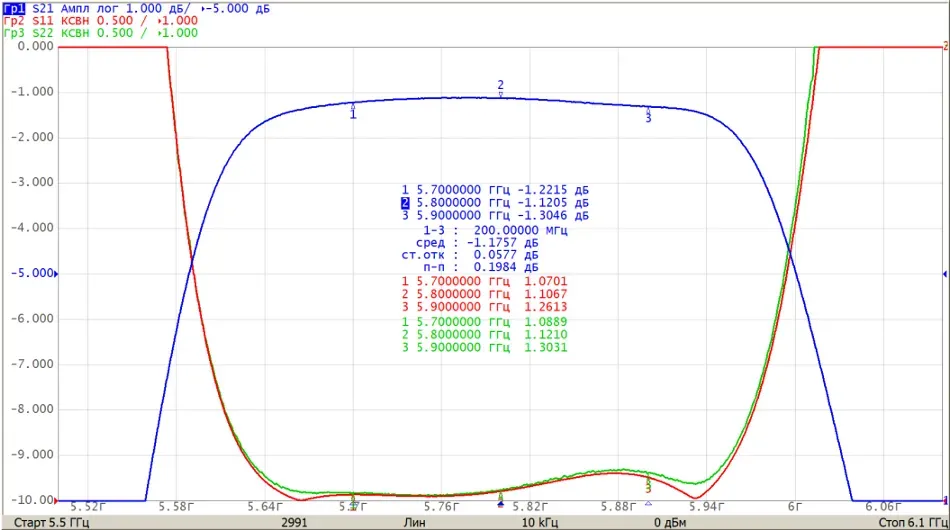Click the 5.94Г frequency axis label
Screen dimensions: 950x530
pyautogui.click(x=706, y=506)
